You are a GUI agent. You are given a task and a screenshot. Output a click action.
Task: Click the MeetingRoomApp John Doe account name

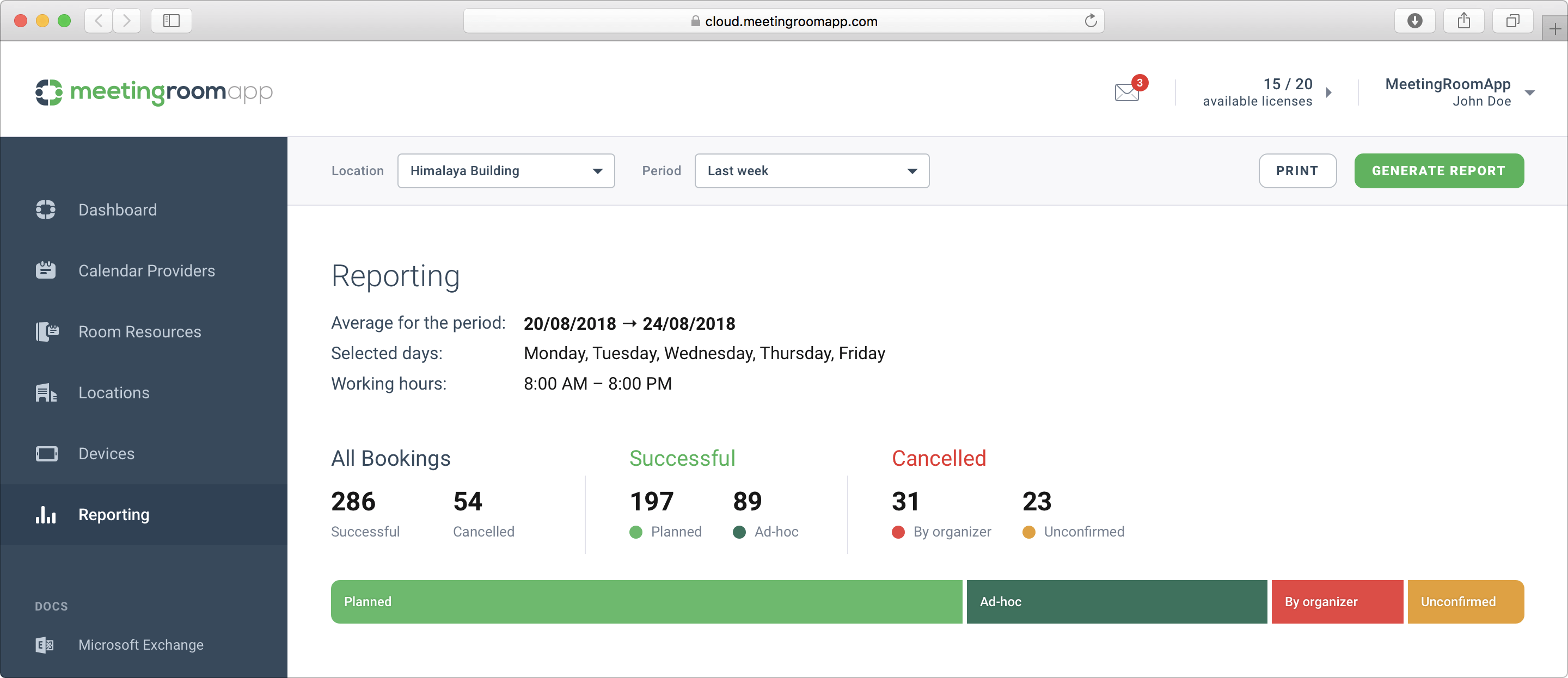[x=1448, y=93]
